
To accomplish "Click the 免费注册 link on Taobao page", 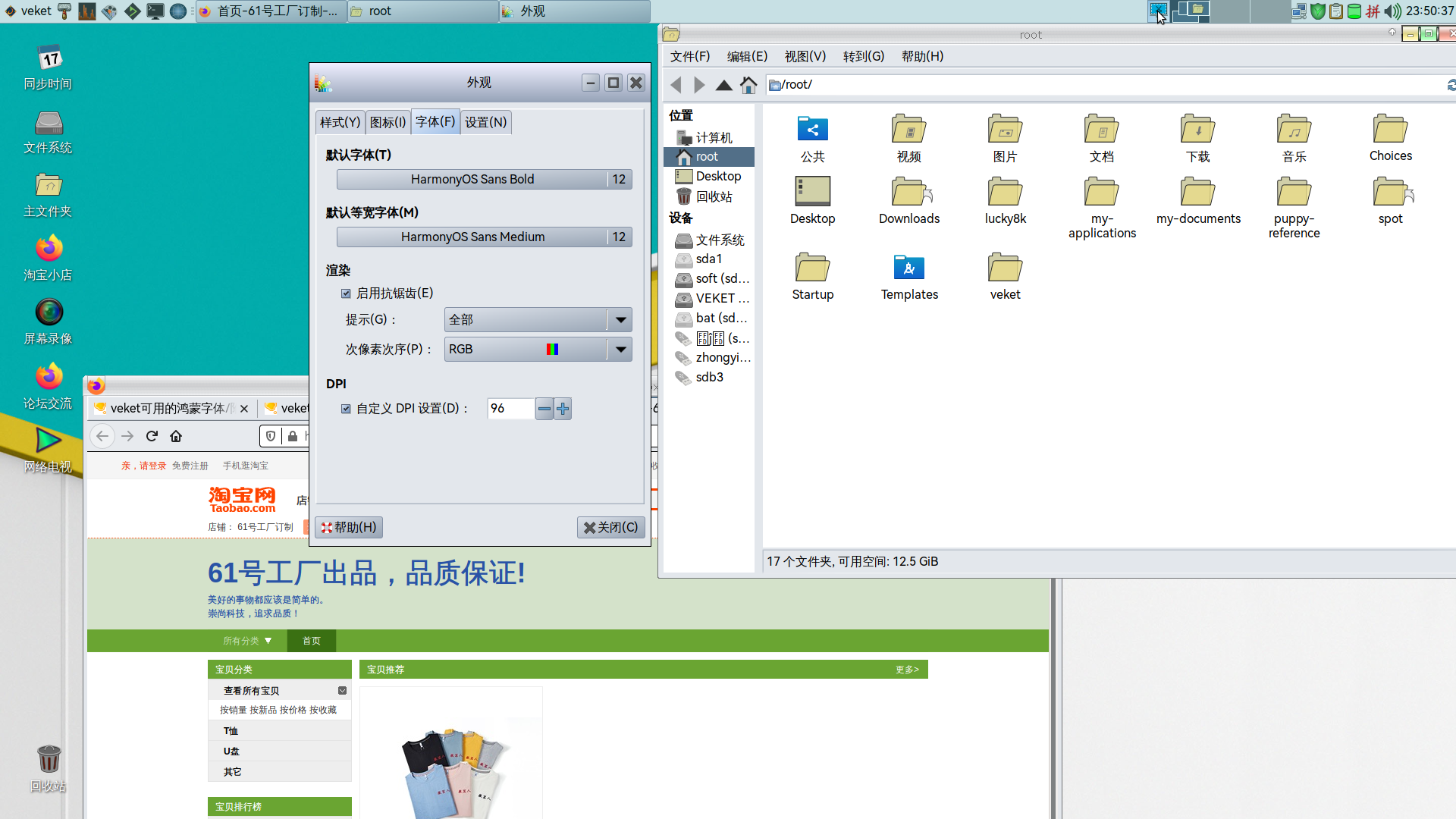I will (x=190, y=465).
